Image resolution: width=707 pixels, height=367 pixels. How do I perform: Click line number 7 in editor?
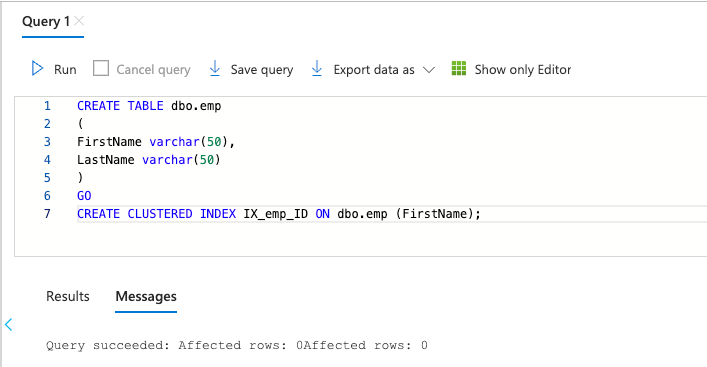[x=47, y=214]
